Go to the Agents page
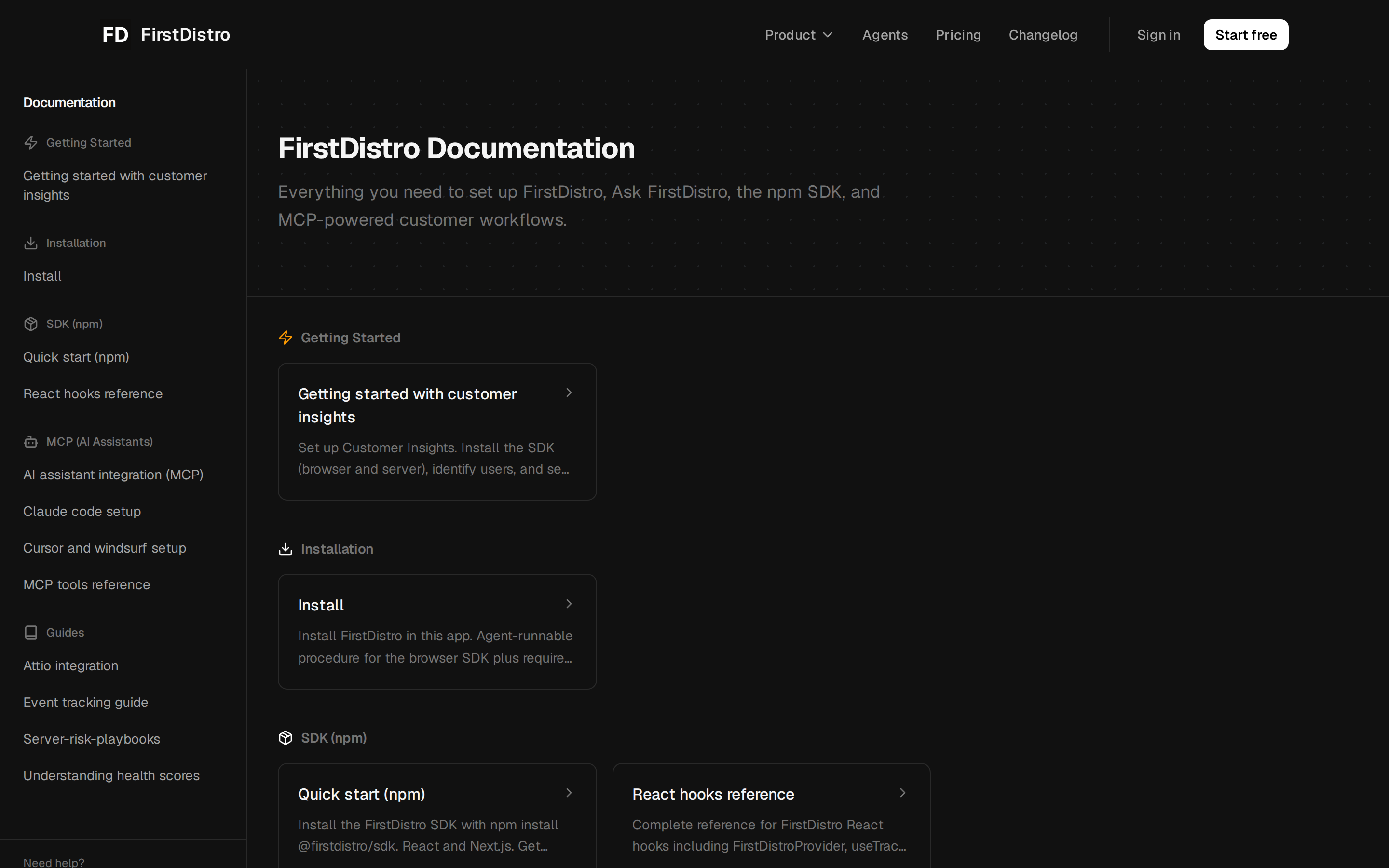 click(885, 35)
